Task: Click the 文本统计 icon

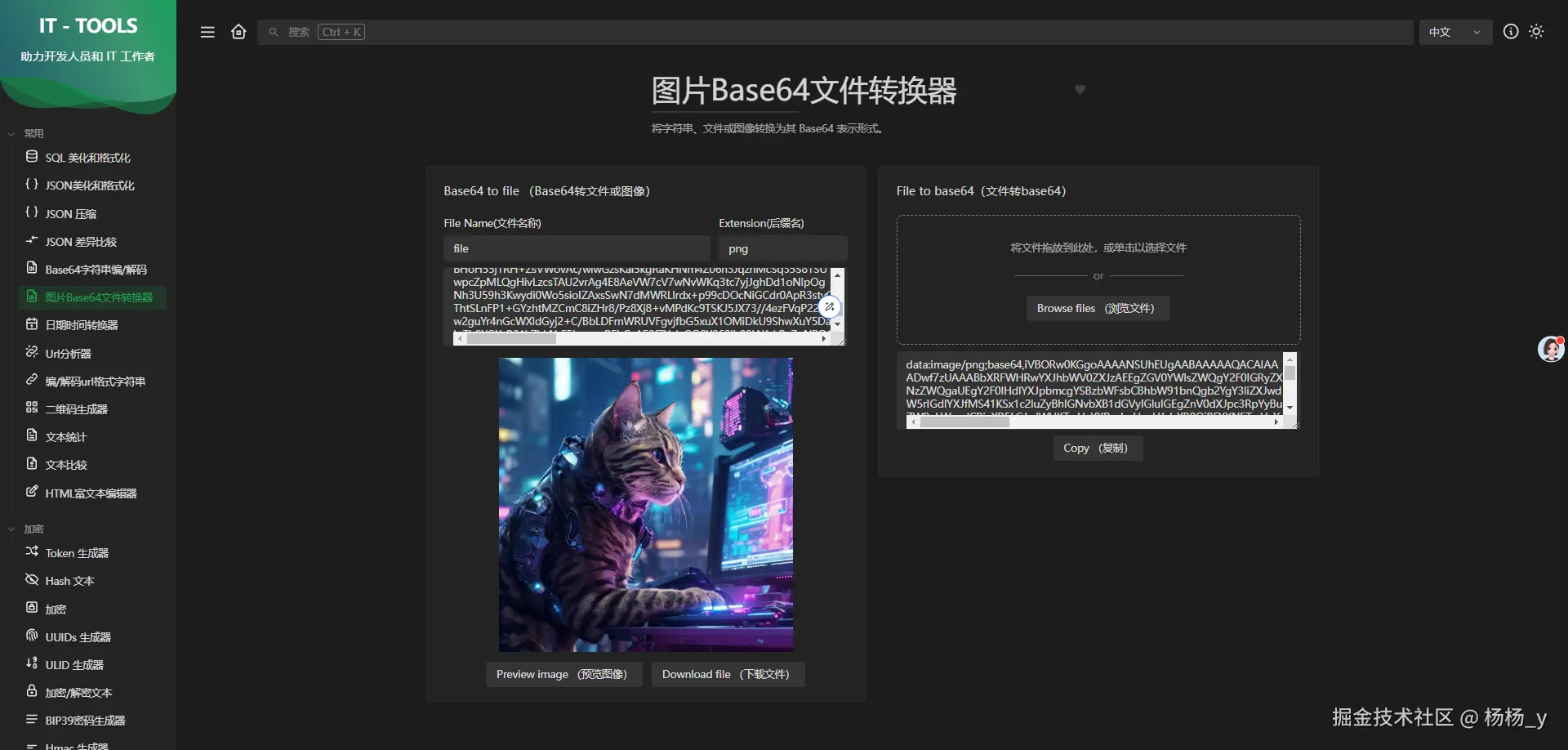Action: pos(32,435)
